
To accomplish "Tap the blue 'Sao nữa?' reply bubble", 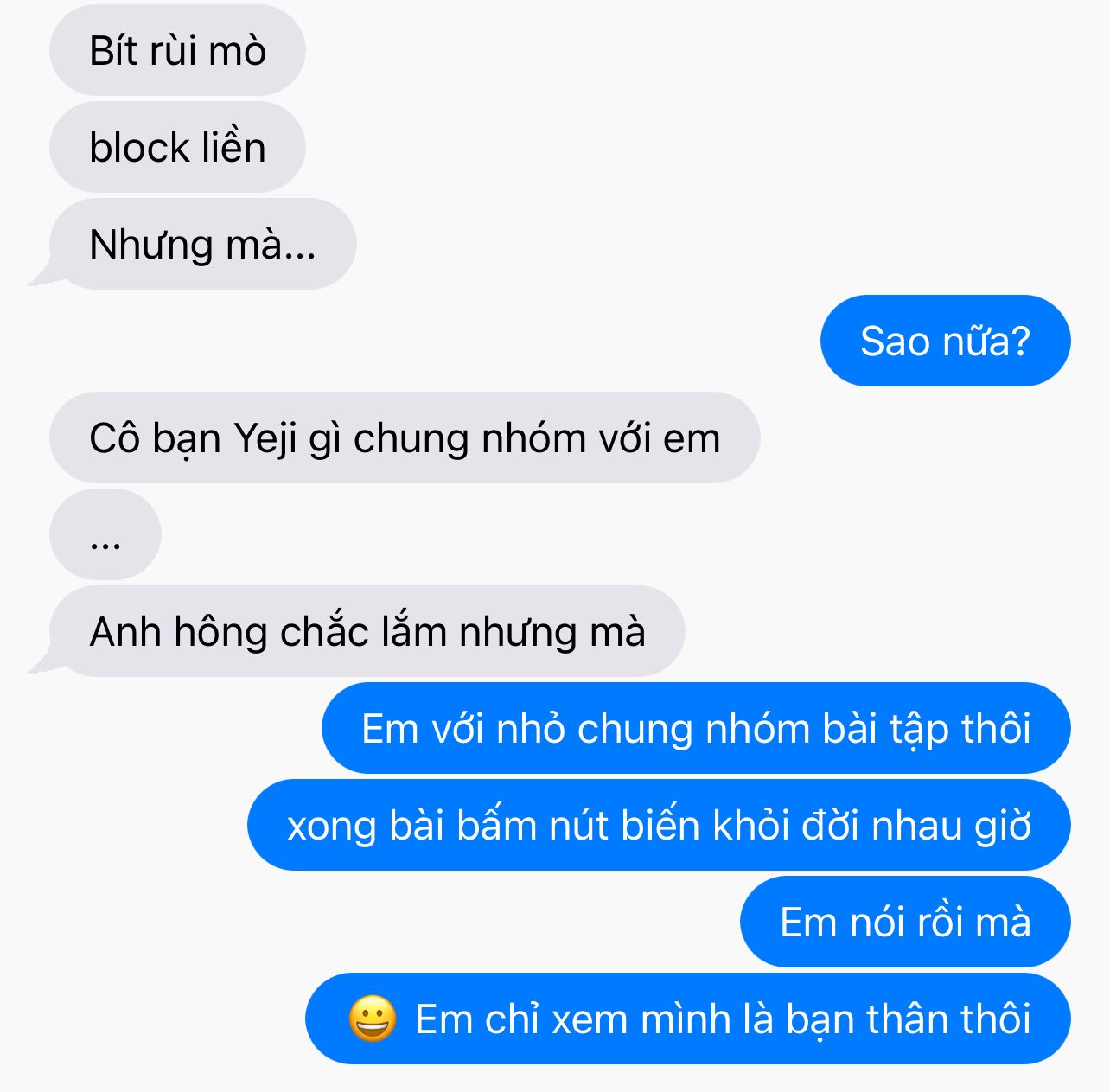I will pos(945,341).
